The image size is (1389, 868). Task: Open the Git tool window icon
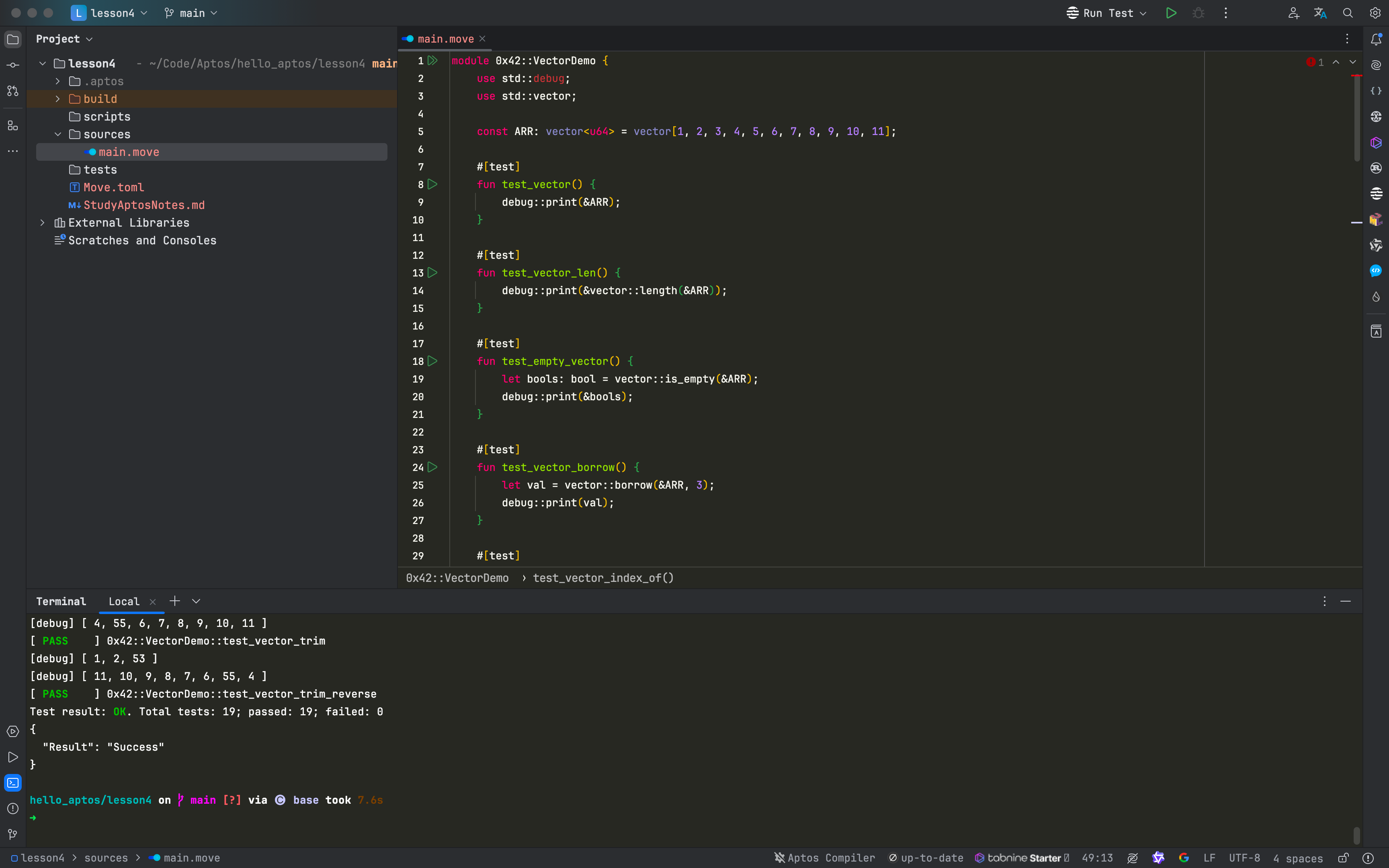[12, 834]
